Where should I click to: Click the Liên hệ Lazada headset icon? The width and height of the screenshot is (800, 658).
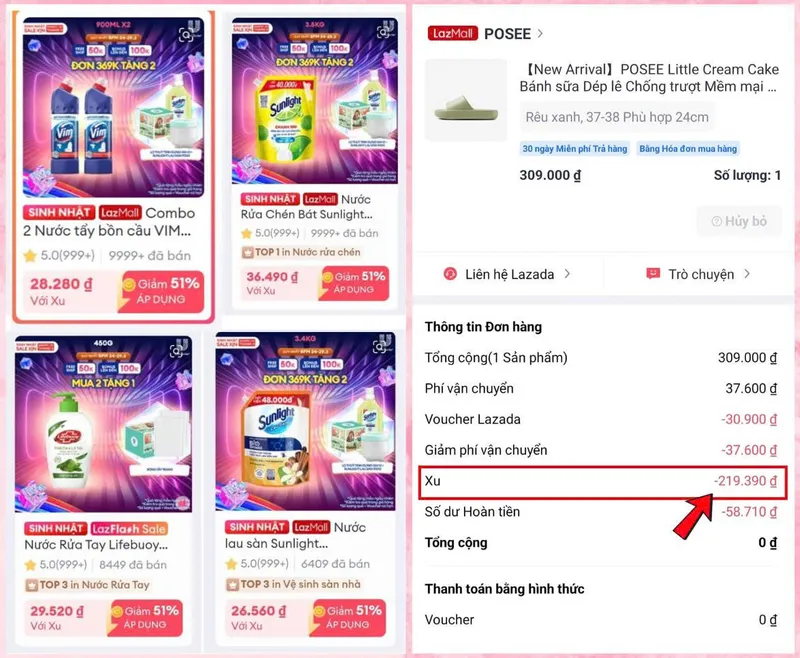coord(450,274)
